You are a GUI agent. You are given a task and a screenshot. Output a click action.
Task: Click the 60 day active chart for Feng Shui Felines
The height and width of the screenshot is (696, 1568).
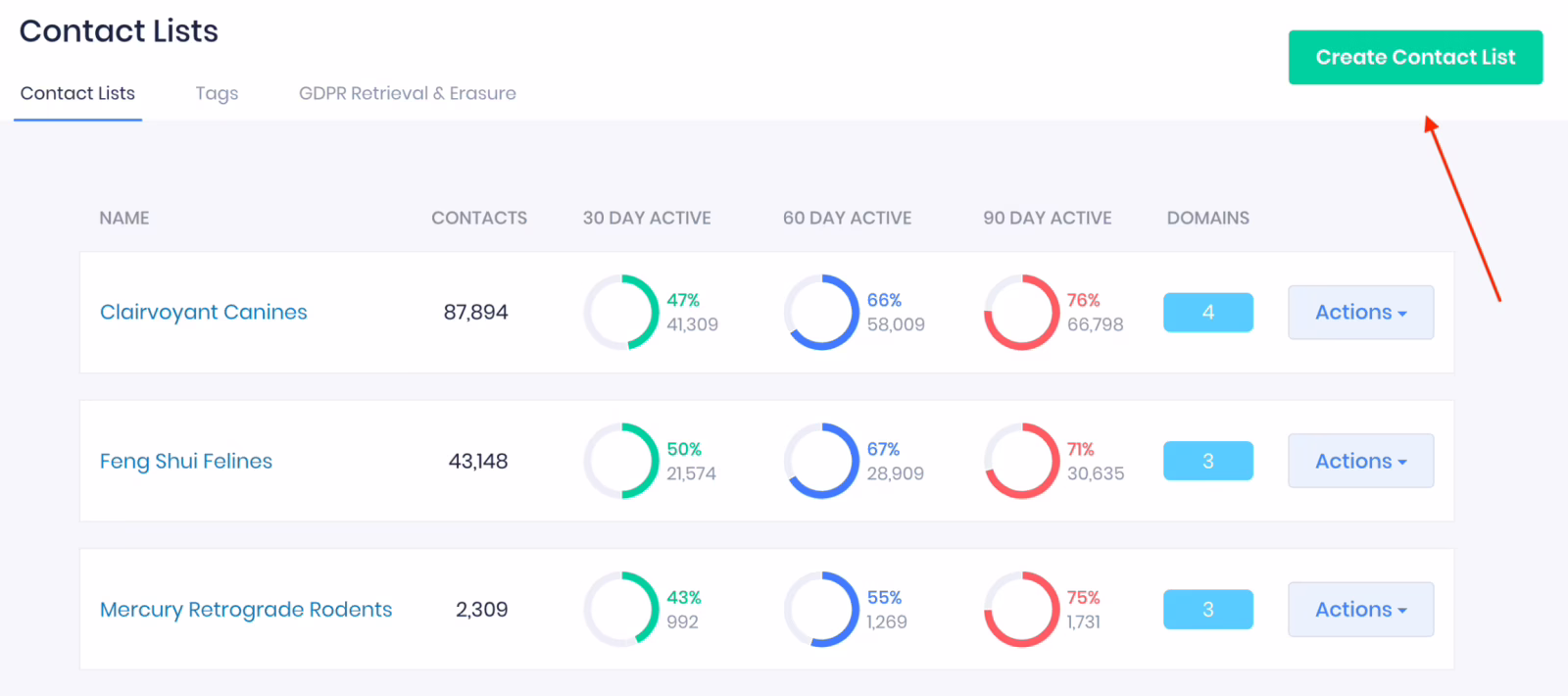[x=822, y=461]
